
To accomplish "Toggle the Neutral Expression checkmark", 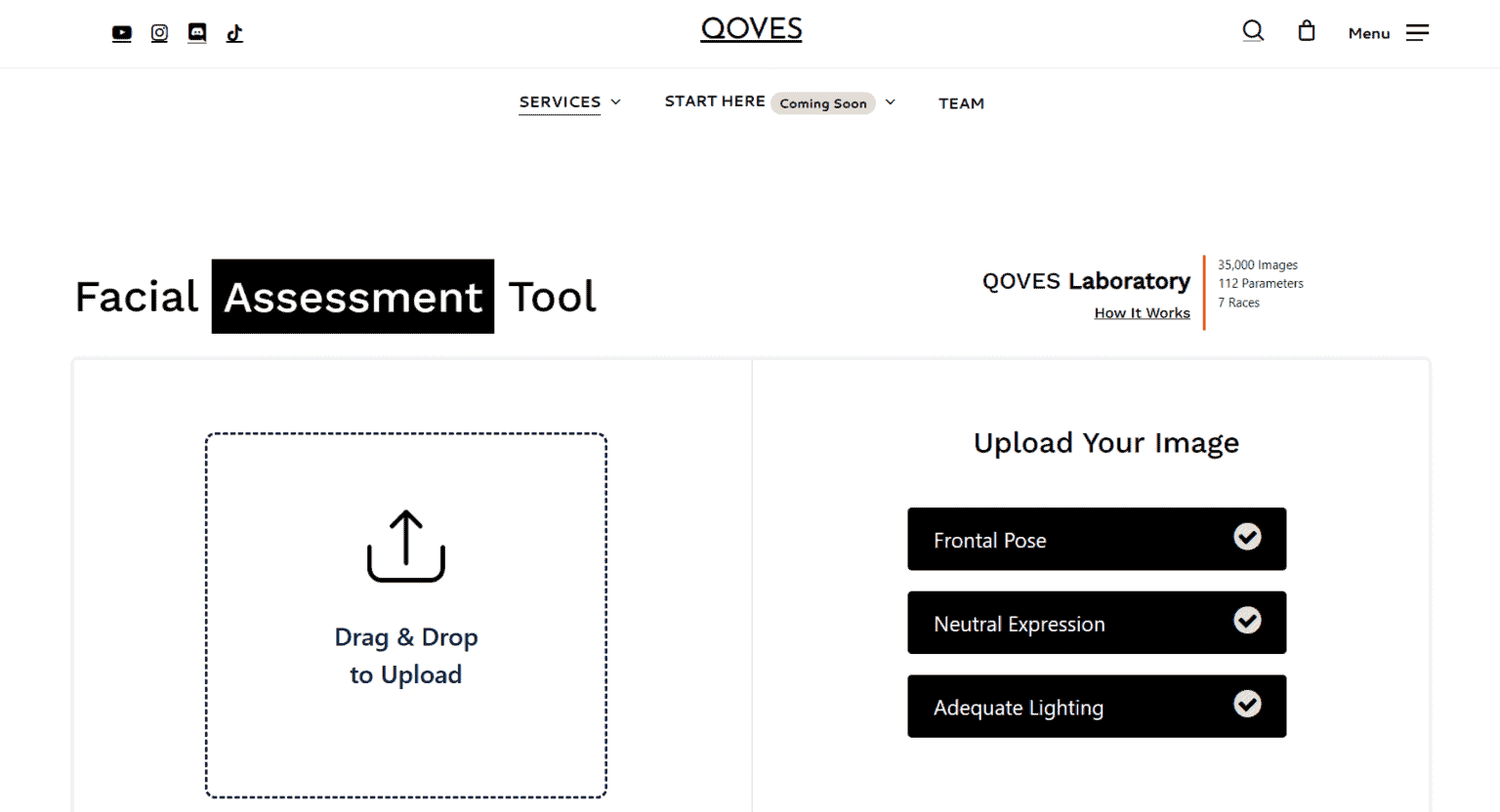I will [x=1247, y=621].
